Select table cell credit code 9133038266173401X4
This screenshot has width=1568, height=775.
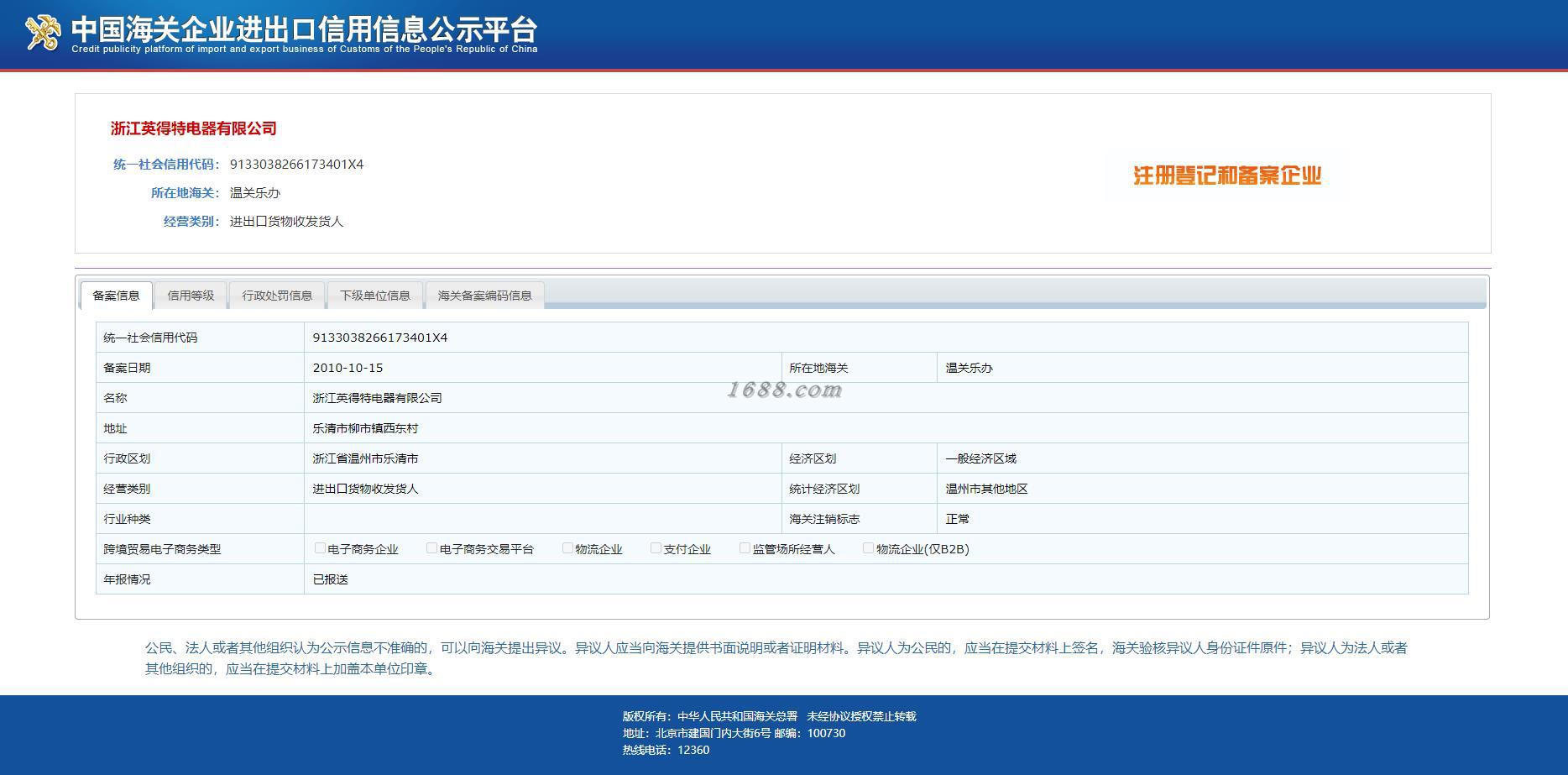click(380, 338)
